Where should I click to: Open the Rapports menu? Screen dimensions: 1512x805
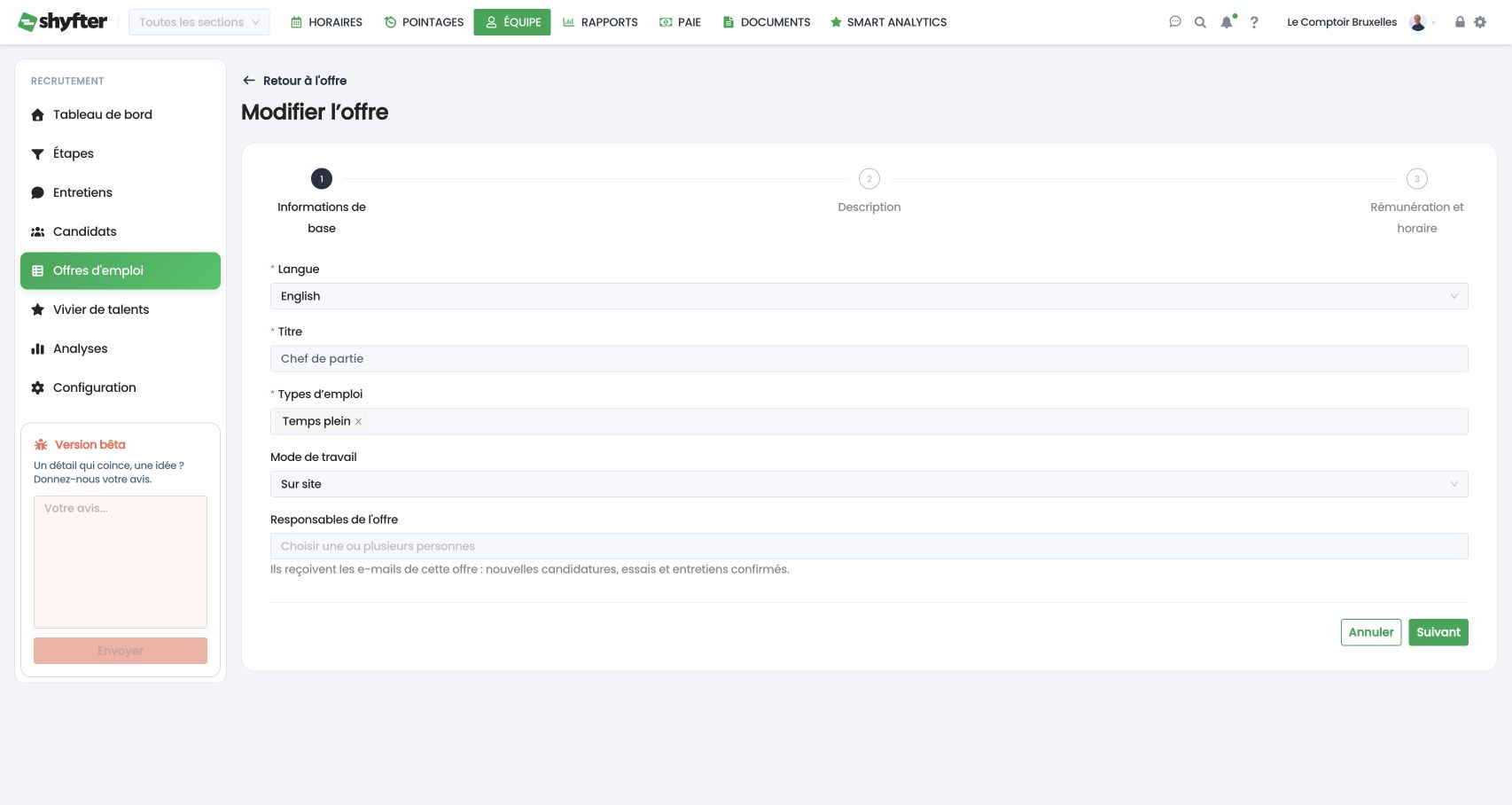(x=600, y=22)
